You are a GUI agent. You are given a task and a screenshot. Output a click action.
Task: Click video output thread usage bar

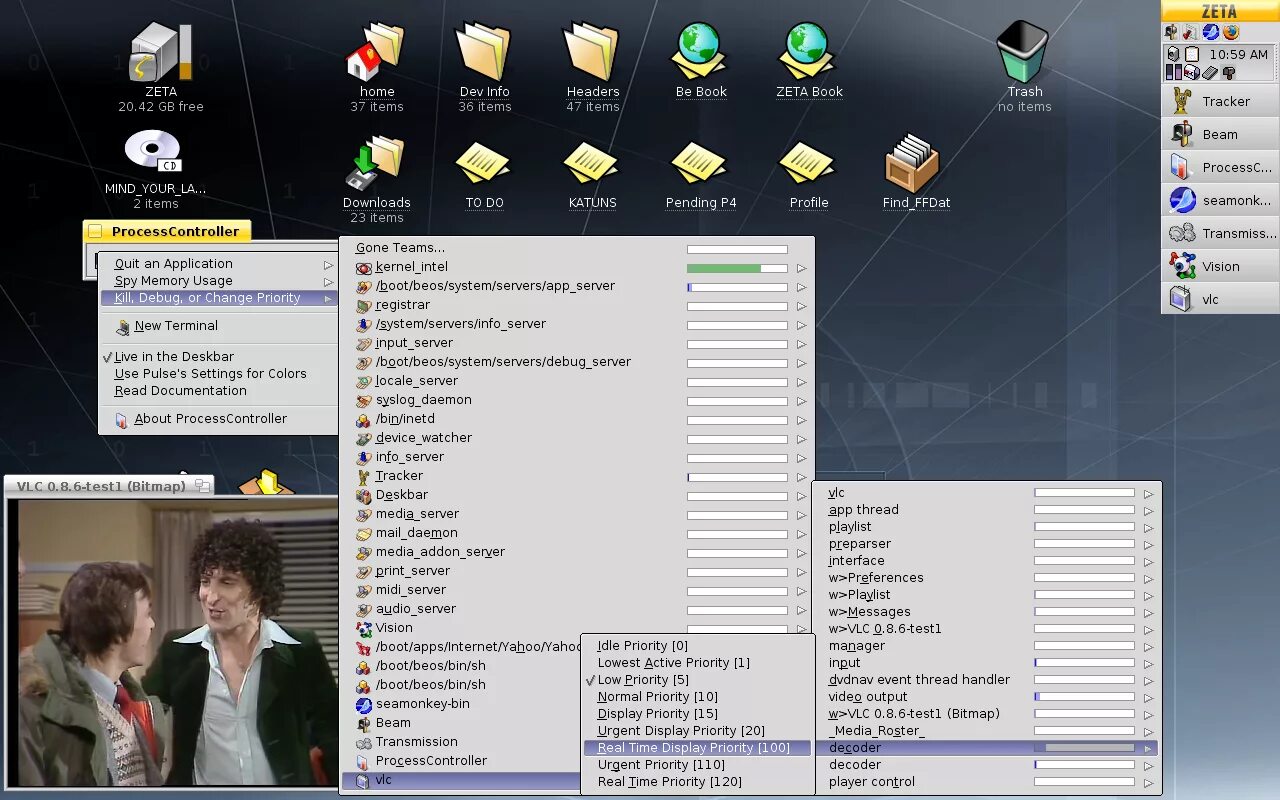click(x=1084, y=697)
